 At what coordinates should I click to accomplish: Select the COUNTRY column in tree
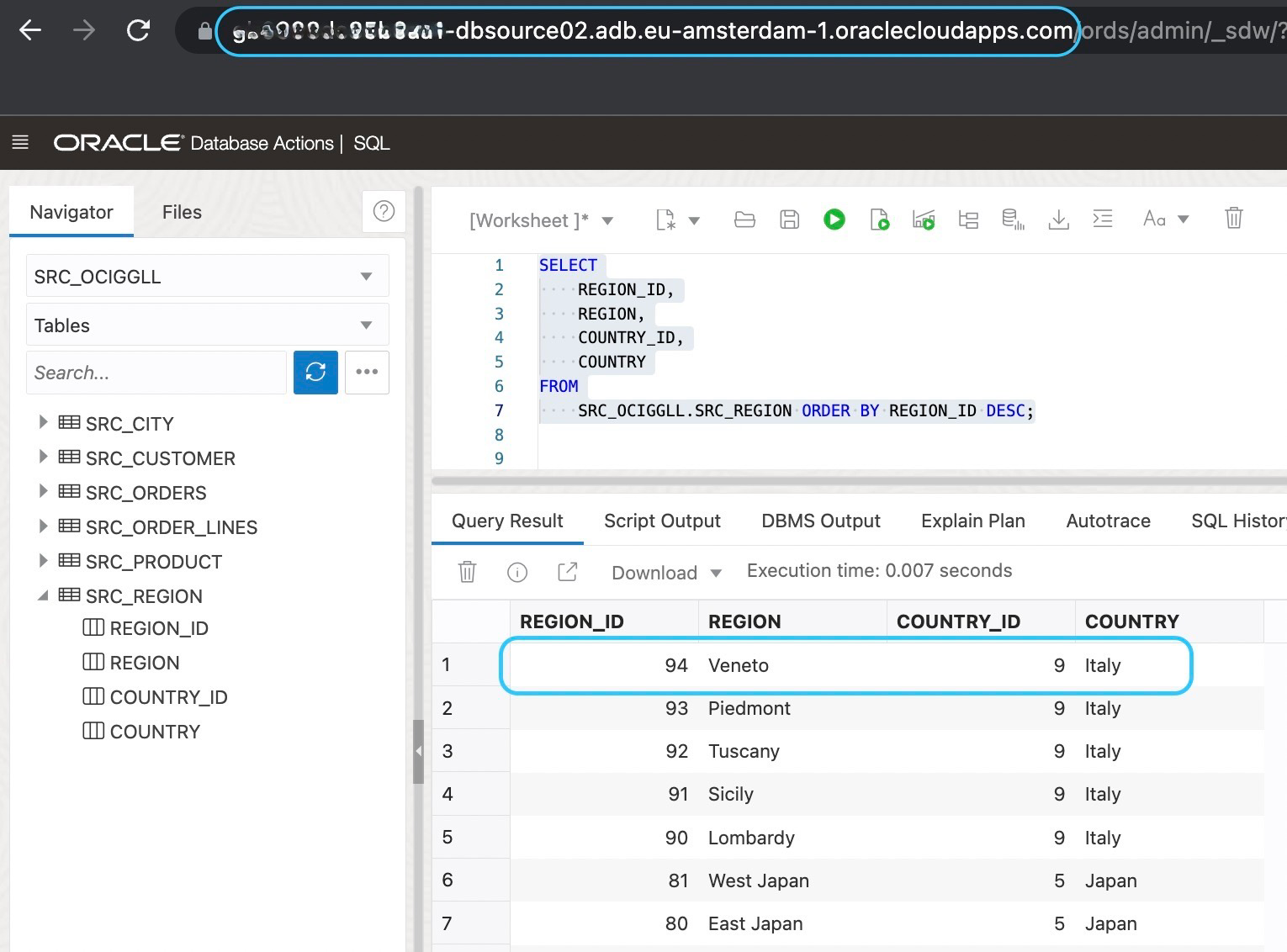[155, 732]
